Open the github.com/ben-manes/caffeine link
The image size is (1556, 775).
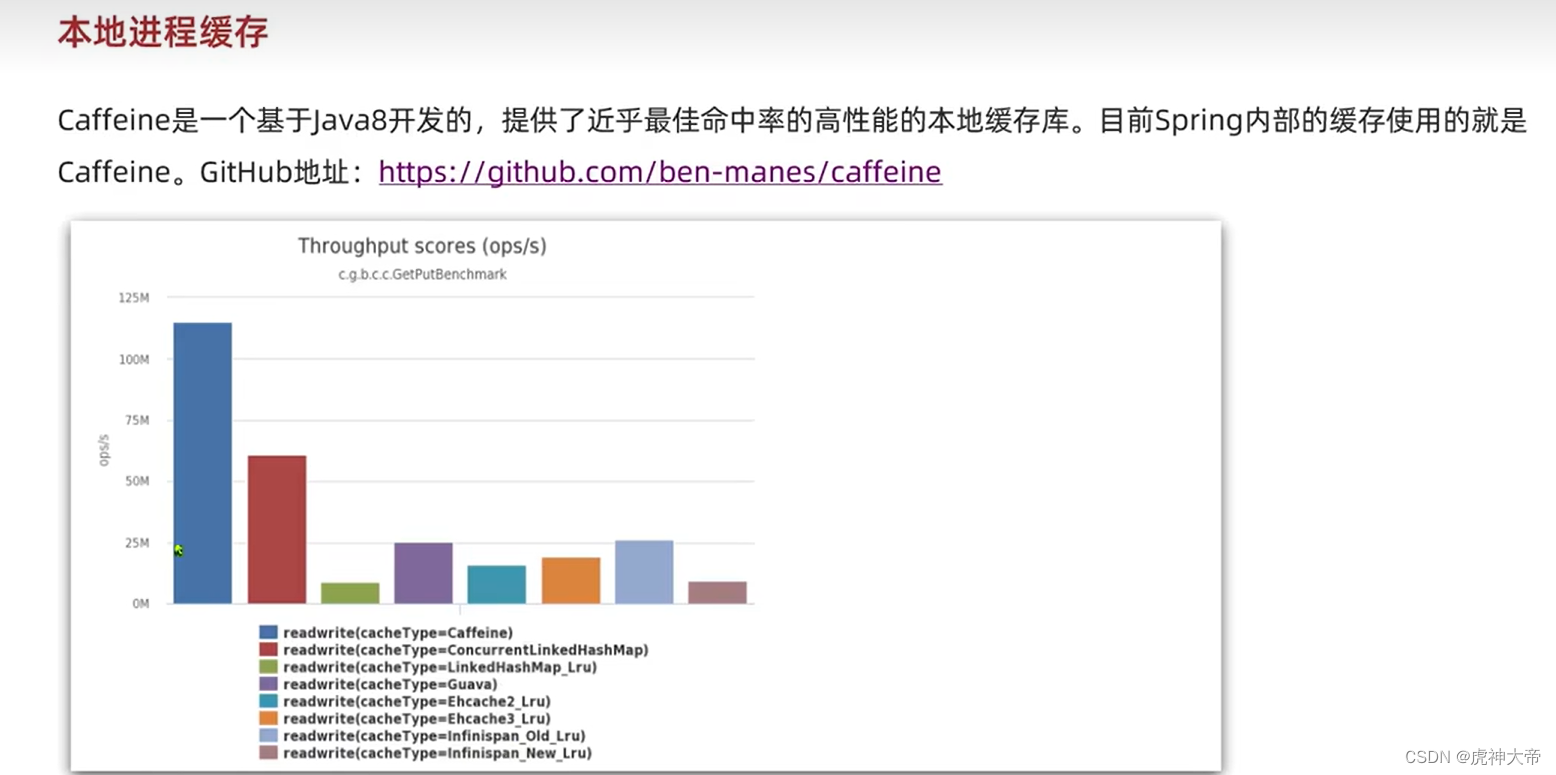pos(660,172)
